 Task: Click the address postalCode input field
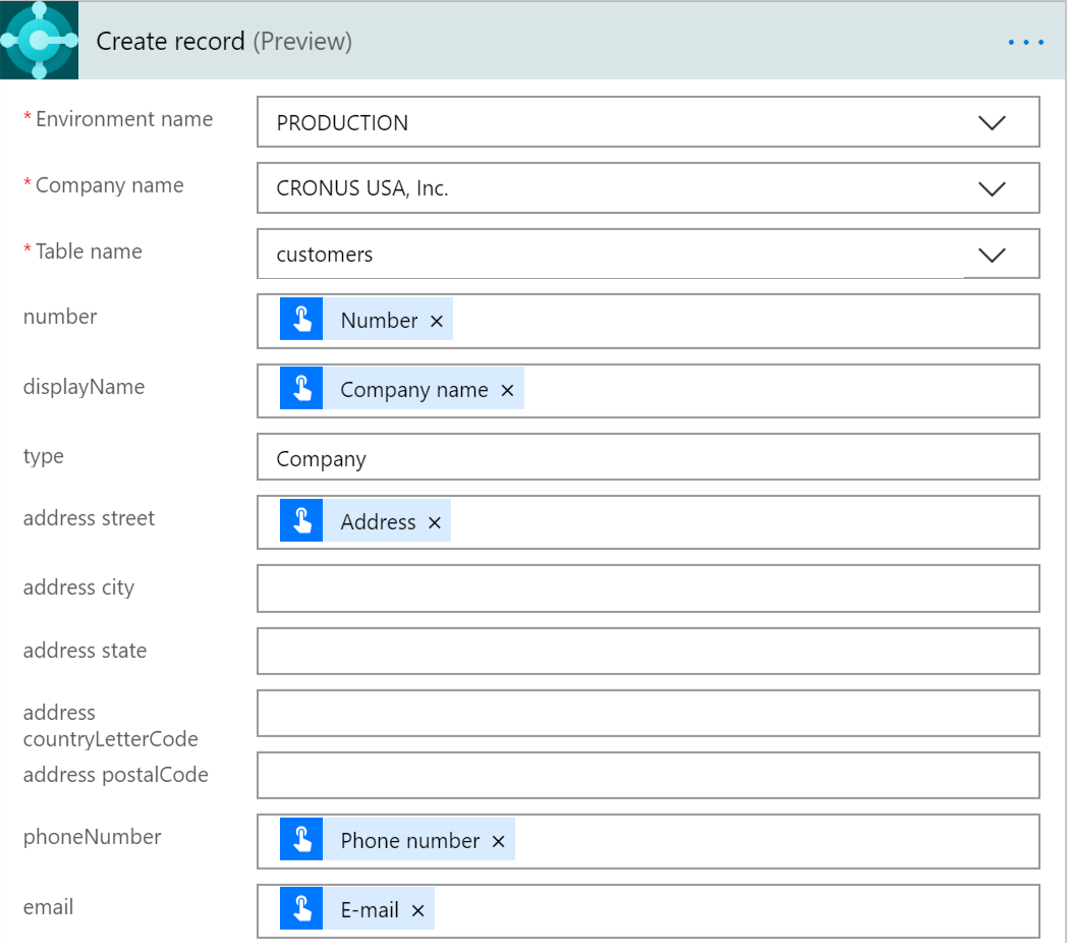[x=648, y=775]
